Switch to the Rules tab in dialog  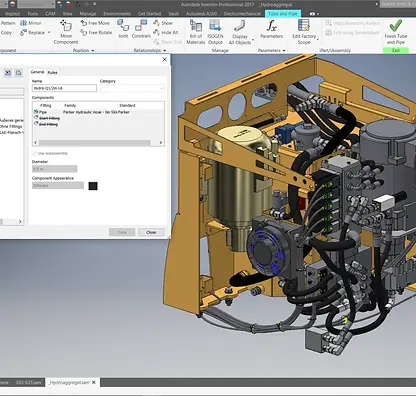click(52, 72)
